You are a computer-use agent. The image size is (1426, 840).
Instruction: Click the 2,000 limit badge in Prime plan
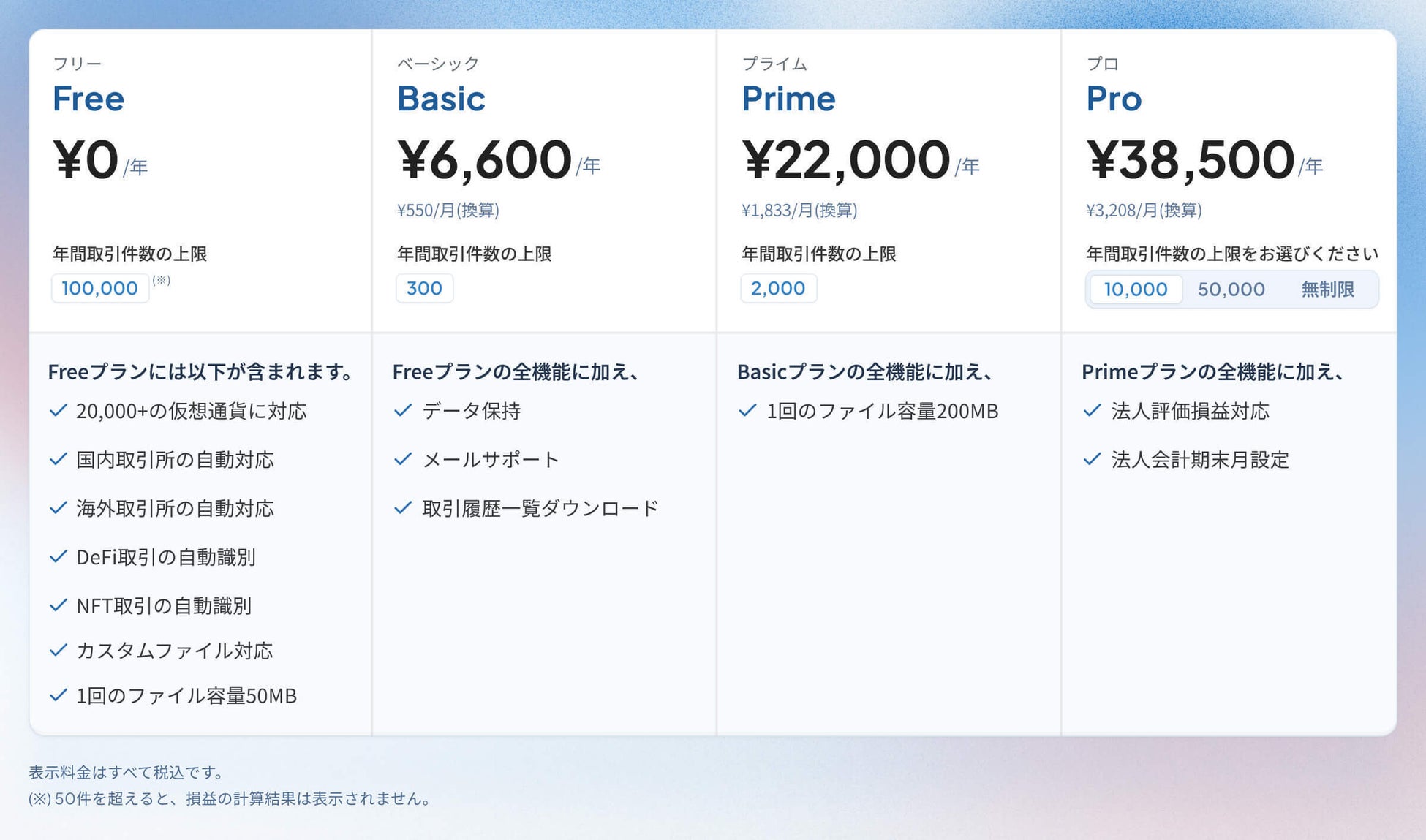(778, 288)
